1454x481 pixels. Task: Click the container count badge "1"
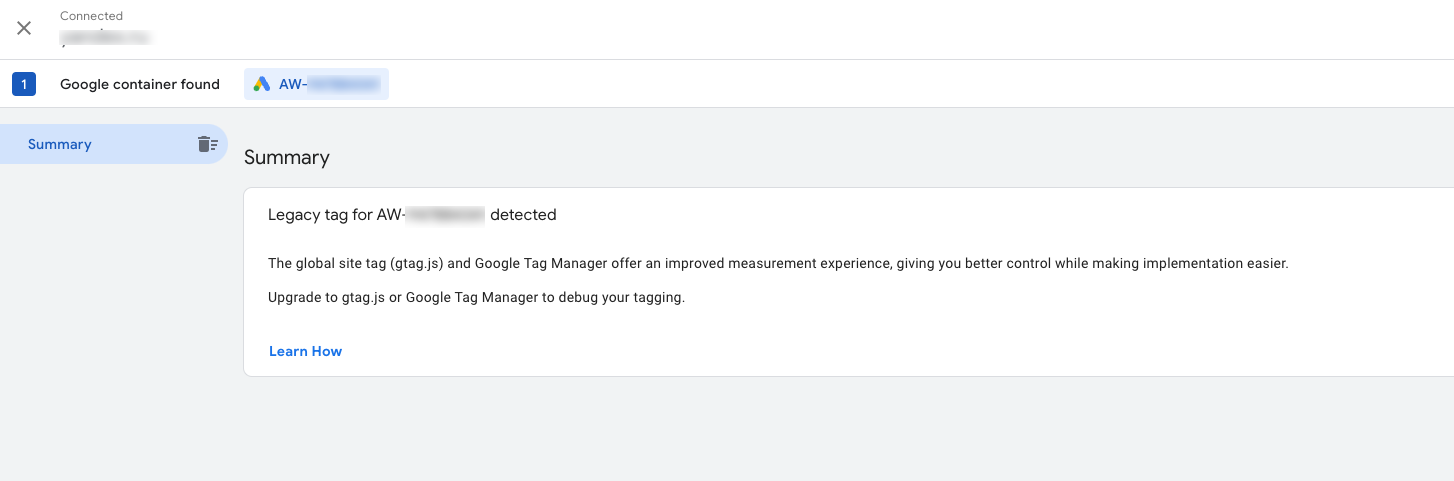24,84
